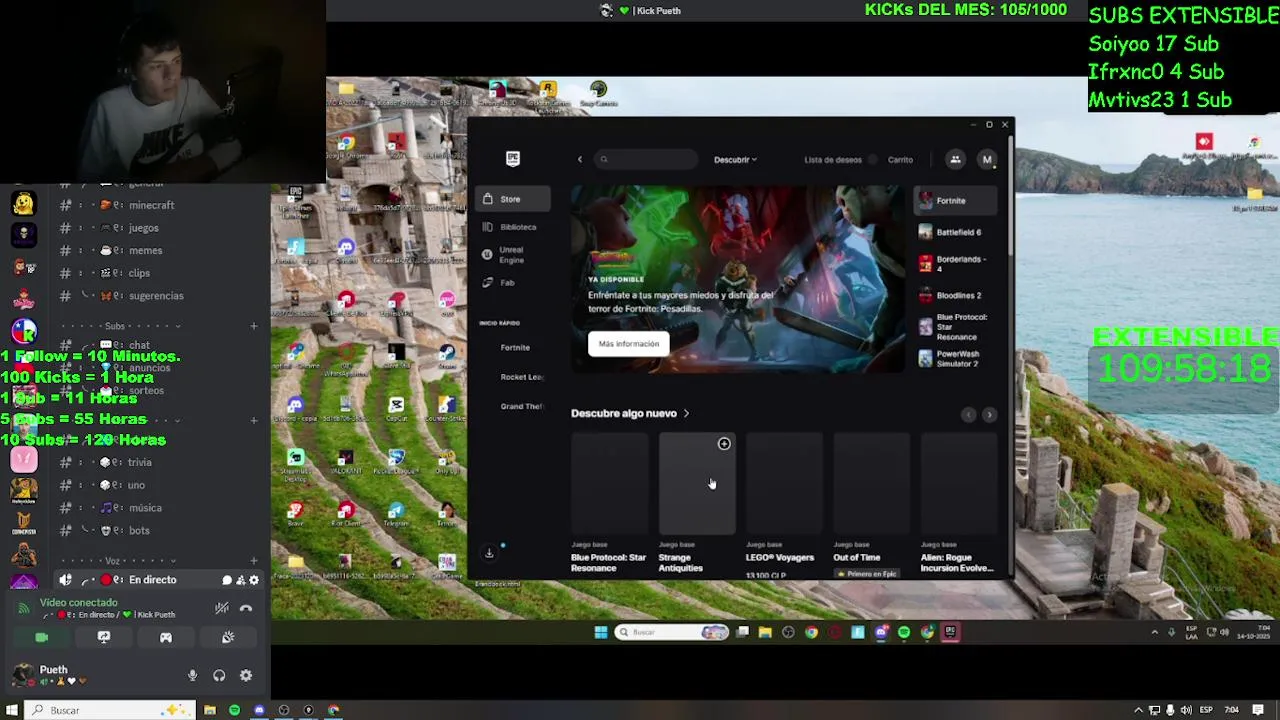
Task: Click carousel next arrow
Action: 989,414
